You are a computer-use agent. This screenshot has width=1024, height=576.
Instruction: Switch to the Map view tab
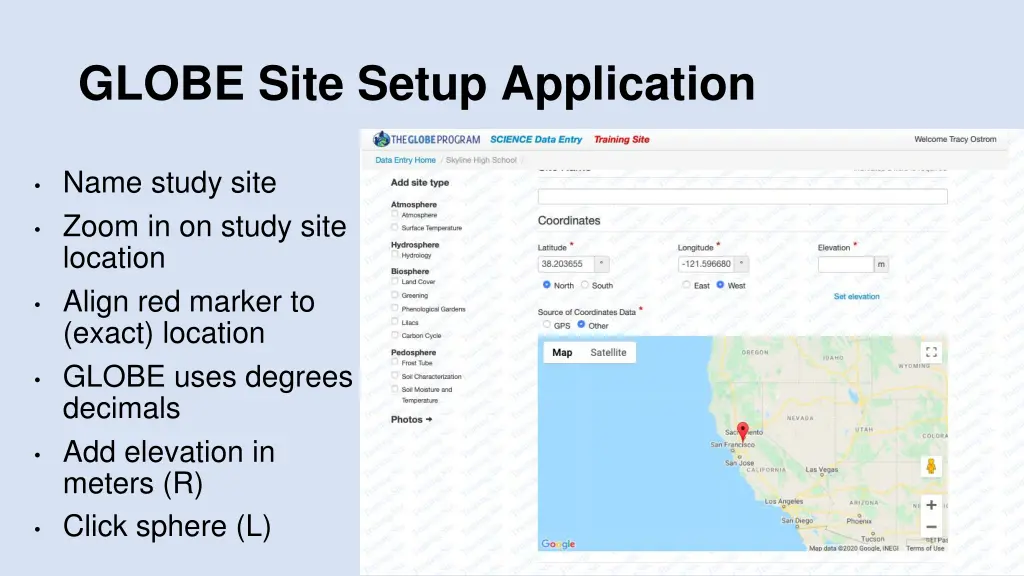[562, 353]
